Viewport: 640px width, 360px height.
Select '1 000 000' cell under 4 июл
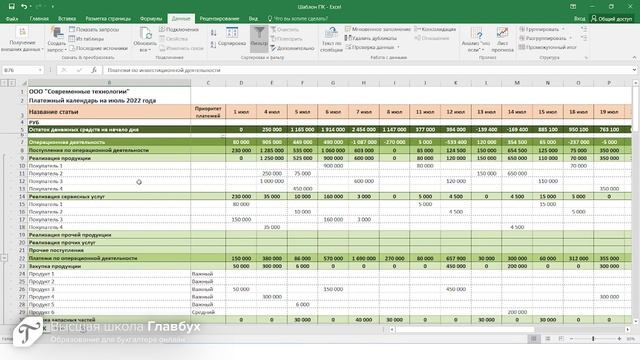click(x=272, y=181)
